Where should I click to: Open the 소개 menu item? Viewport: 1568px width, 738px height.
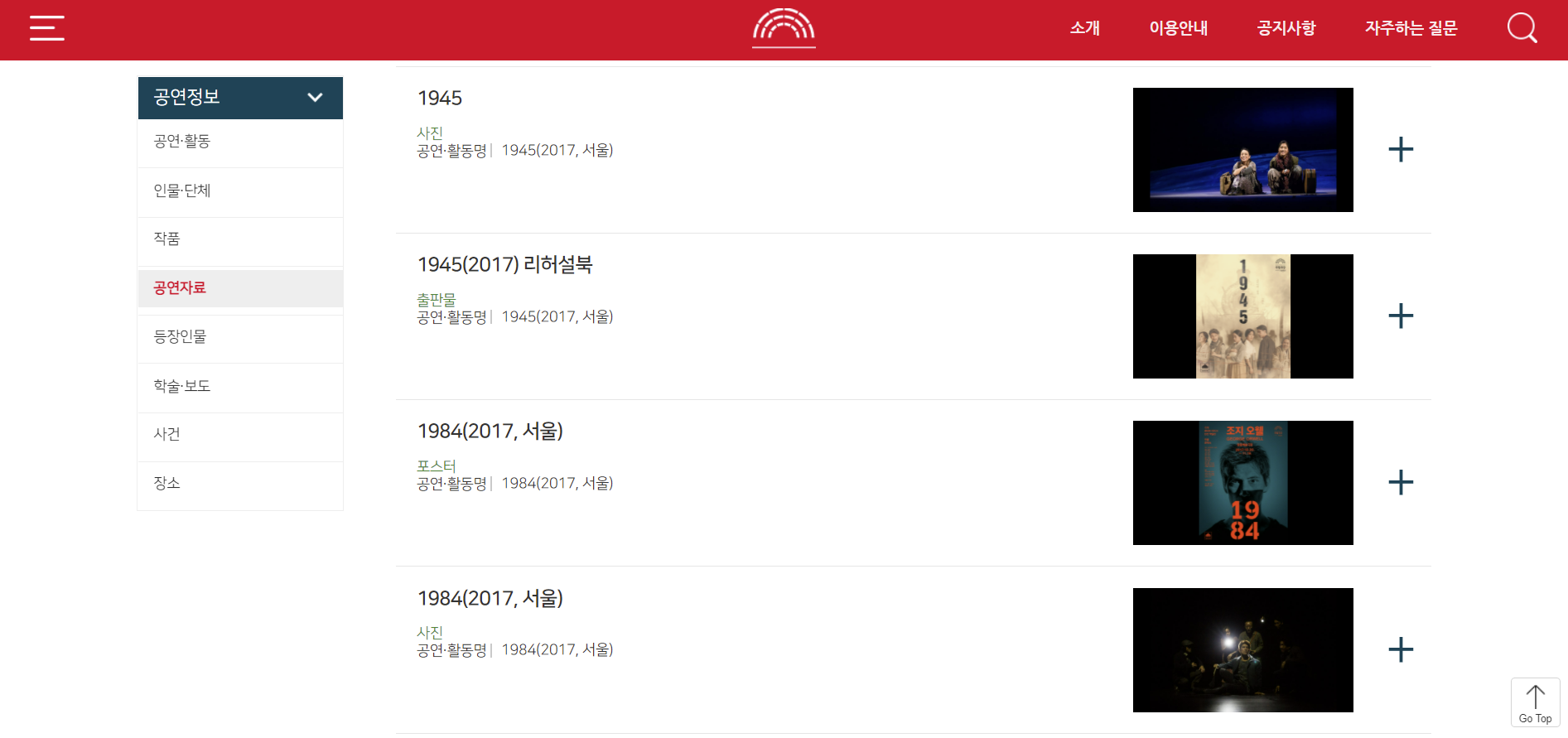pos(1084,28)
